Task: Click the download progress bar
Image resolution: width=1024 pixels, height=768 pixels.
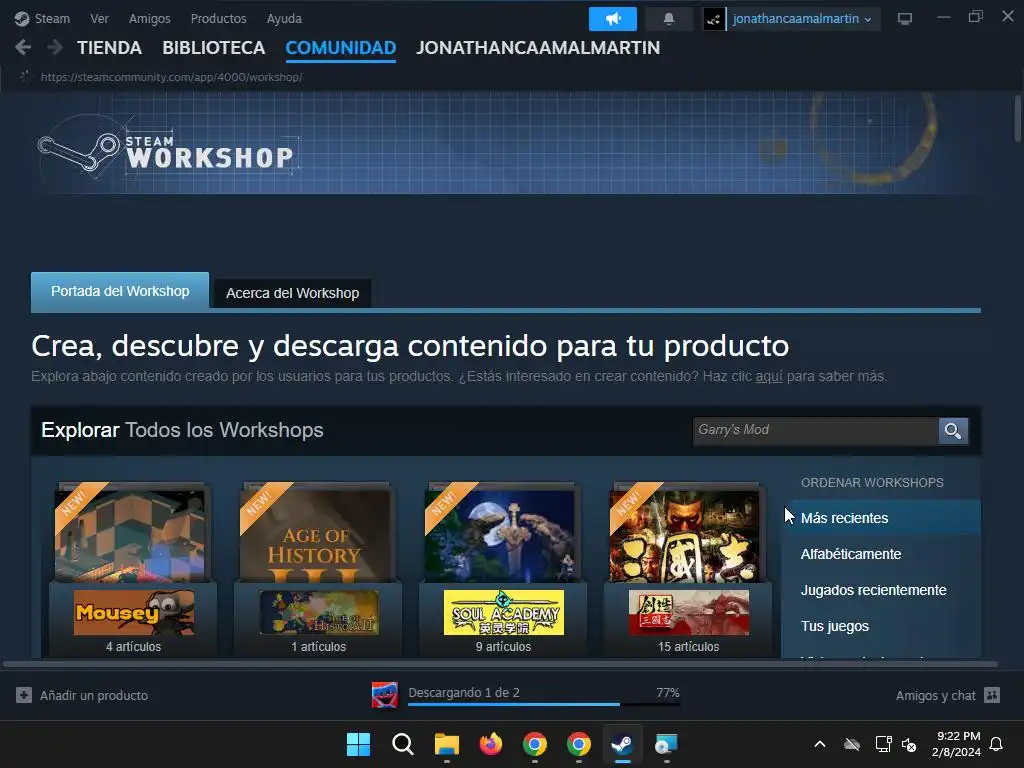Action: (544, 705)
